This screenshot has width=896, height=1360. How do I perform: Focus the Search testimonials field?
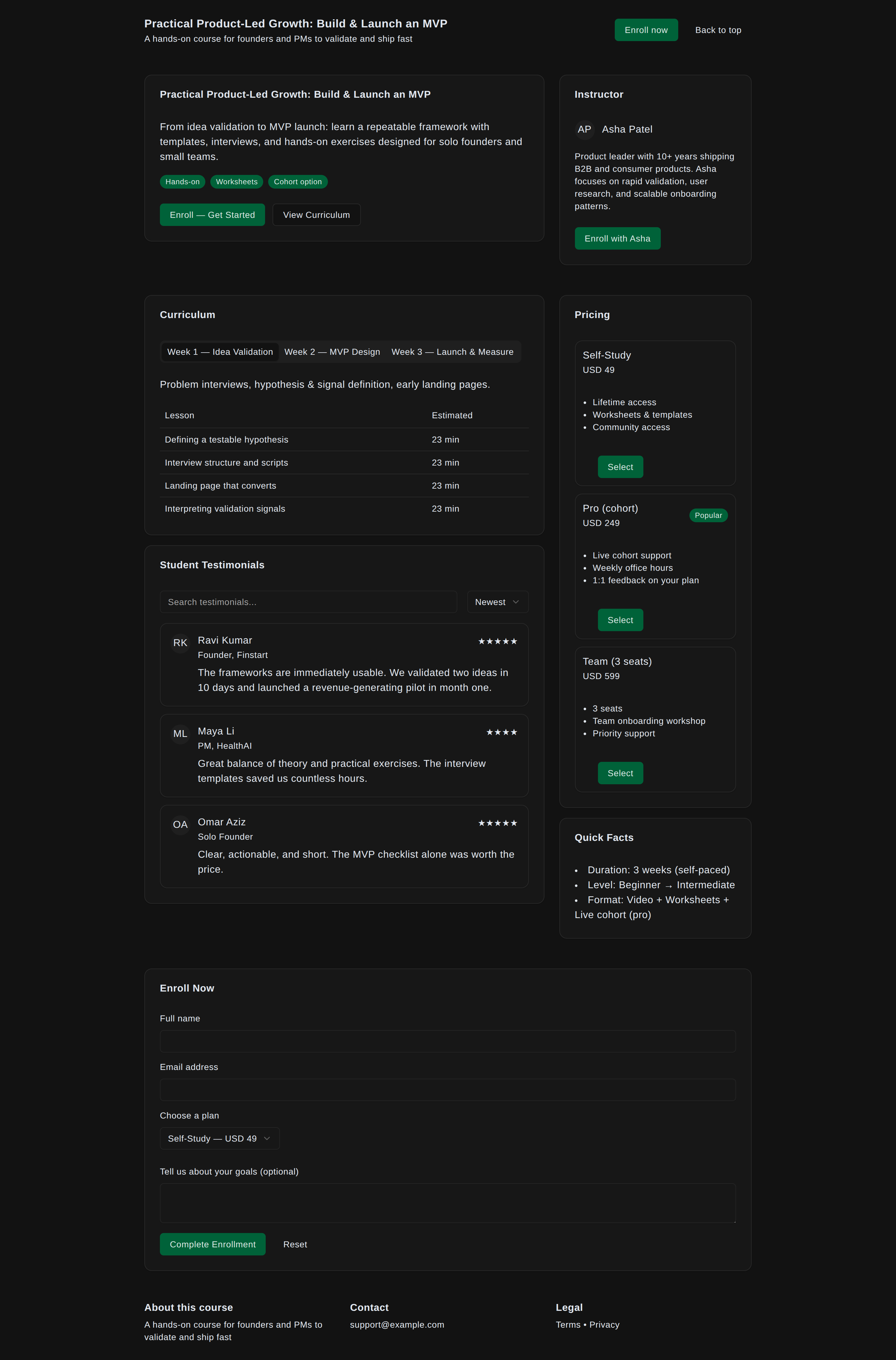click(x=308, y=602)
